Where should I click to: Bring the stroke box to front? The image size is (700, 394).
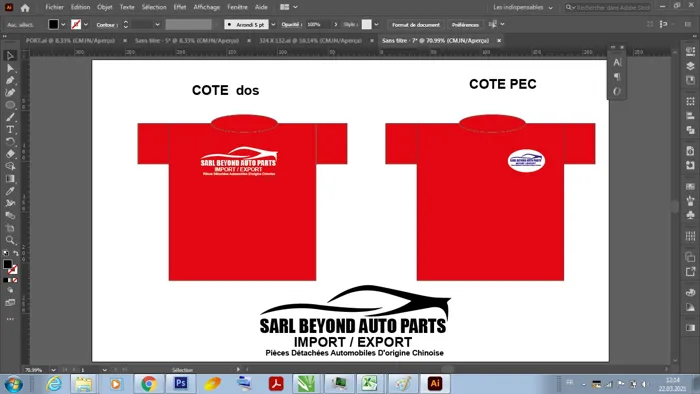[13, 270]
